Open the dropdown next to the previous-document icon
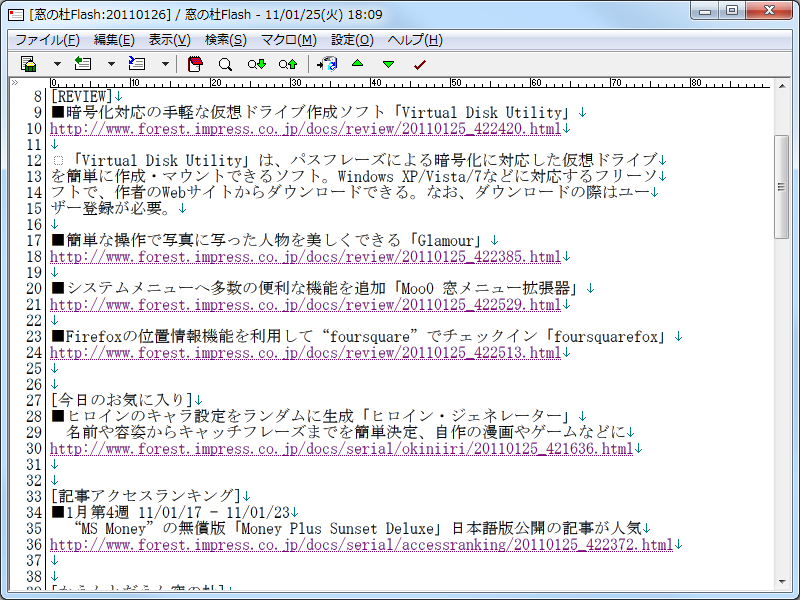Image resolution: width=800 pixels, height=600 pixels. (112, 63)
